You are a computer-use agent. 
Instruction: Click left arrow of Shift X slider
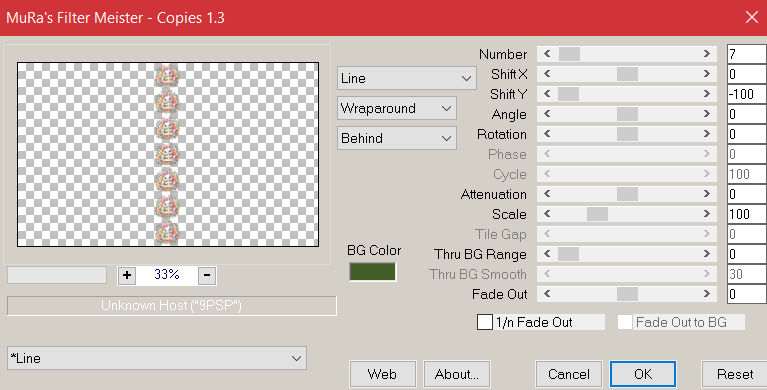(547, 74)
